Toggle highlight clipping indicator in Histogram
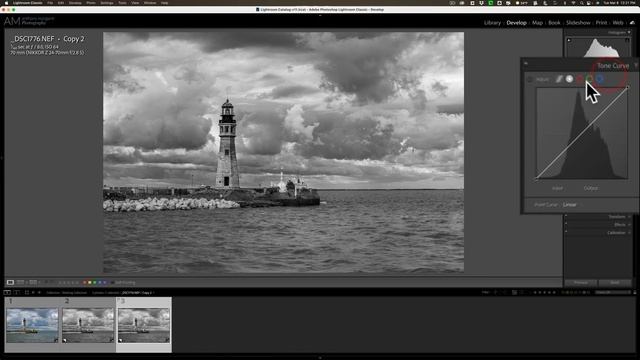640x360 pixels. click(627, 40)
